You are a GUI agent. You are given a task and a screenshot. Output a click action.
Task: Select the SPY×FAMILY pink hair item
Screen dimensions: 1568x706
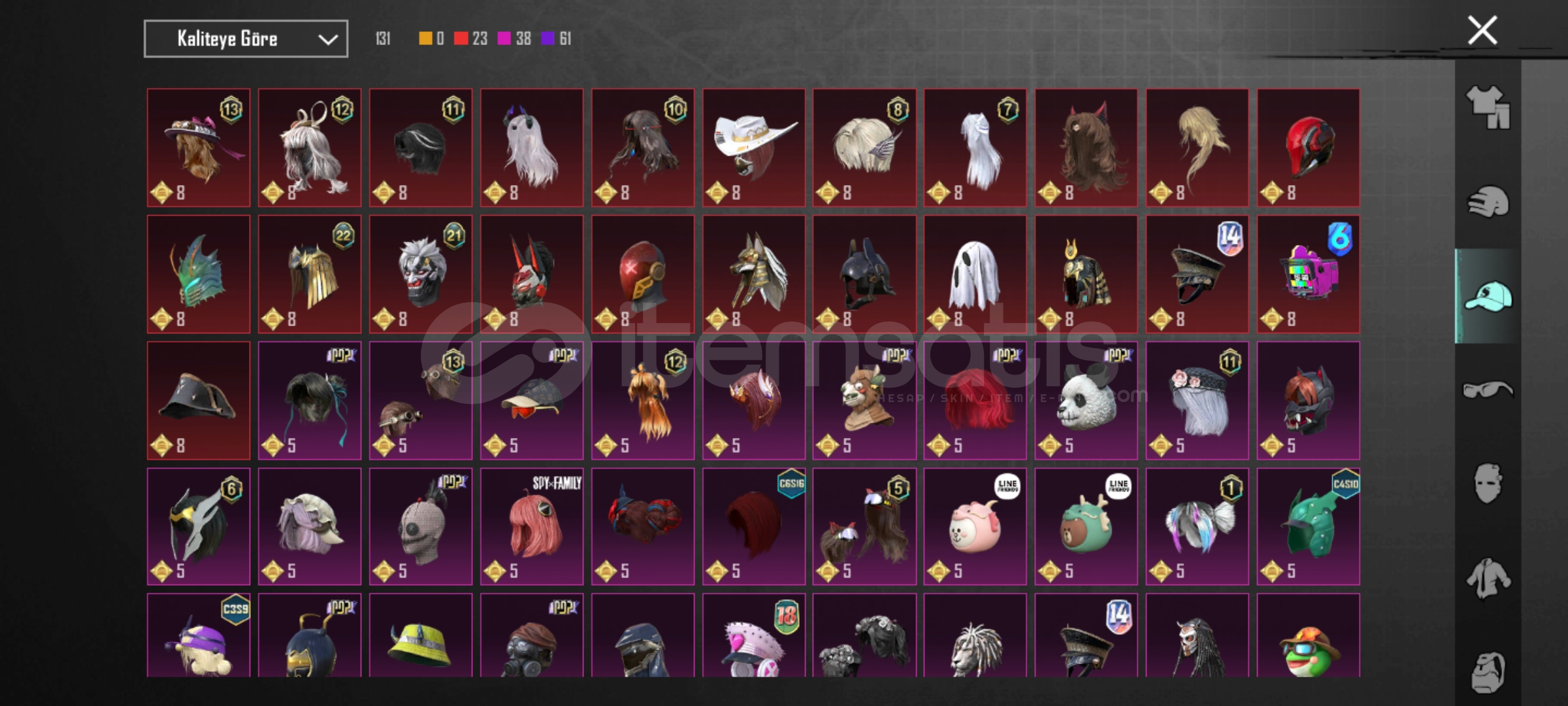point(532,526)
